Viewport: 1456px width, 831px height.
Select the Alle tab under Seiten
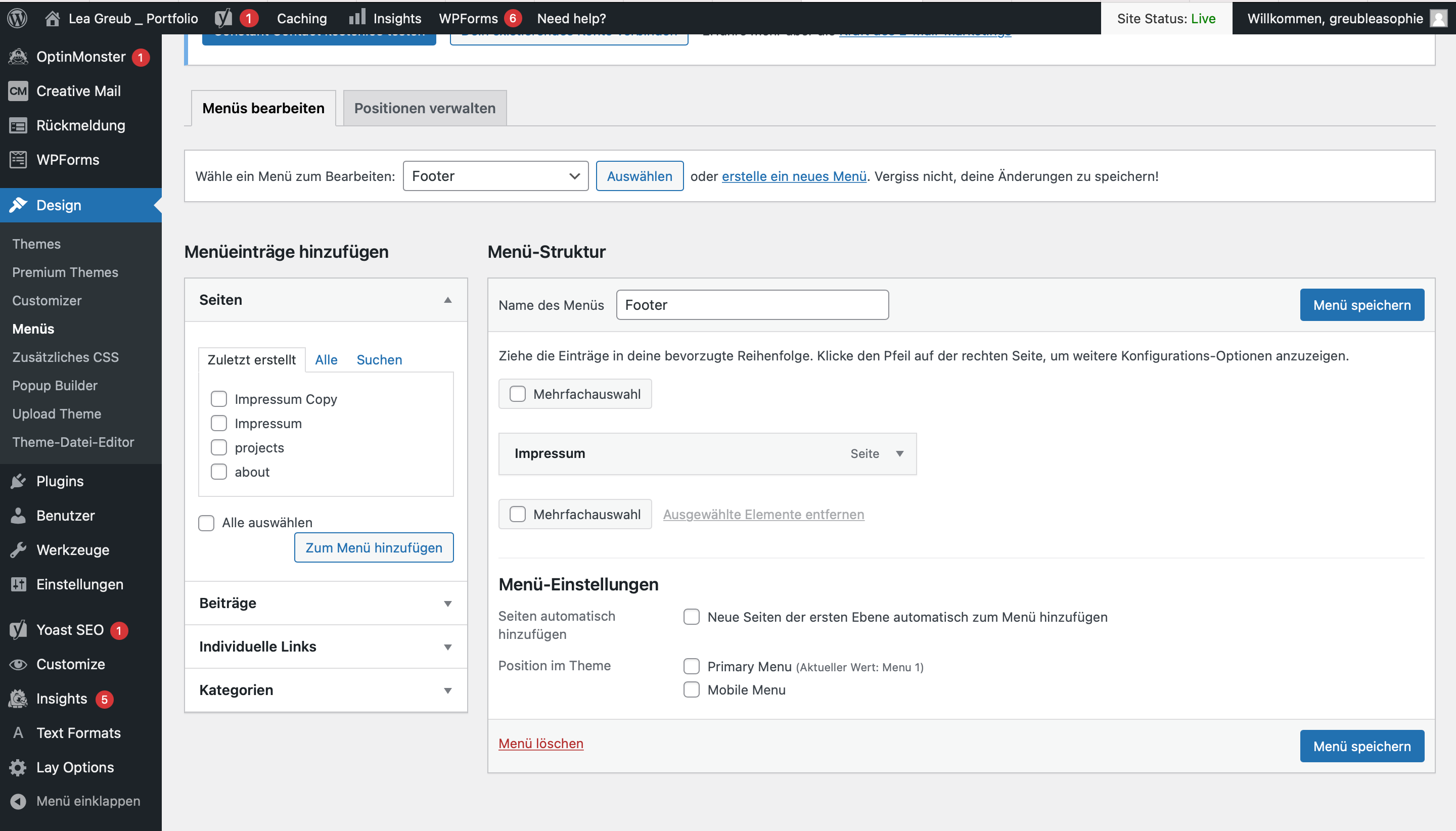(326, 359)
